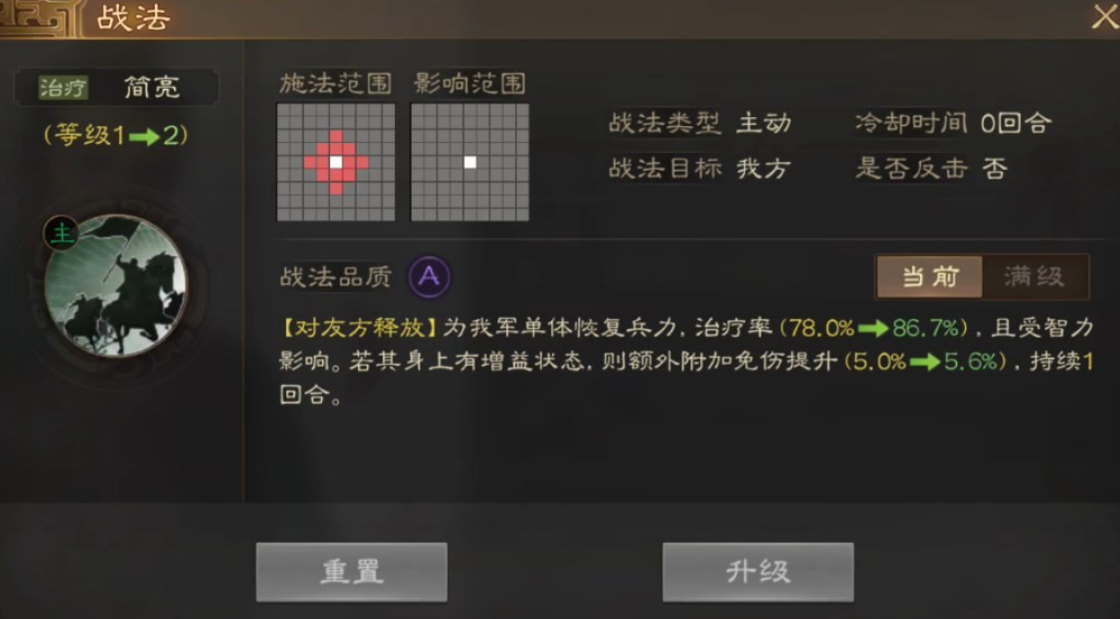Viewport: 1120px width, 619px height.
Task: Click the 是否反击 否 field
Action: click(x=931, y=169)
